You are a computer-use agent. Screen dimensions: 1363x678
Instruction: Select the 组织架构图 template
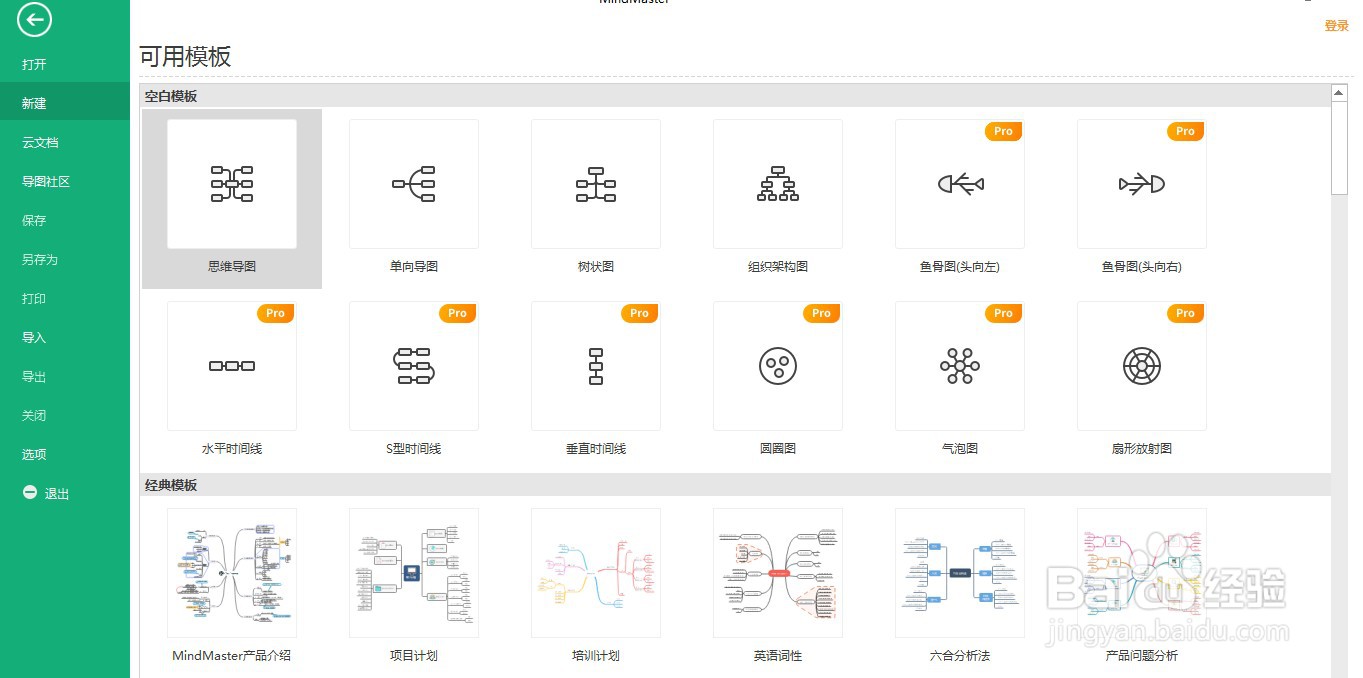click(777, 183)
